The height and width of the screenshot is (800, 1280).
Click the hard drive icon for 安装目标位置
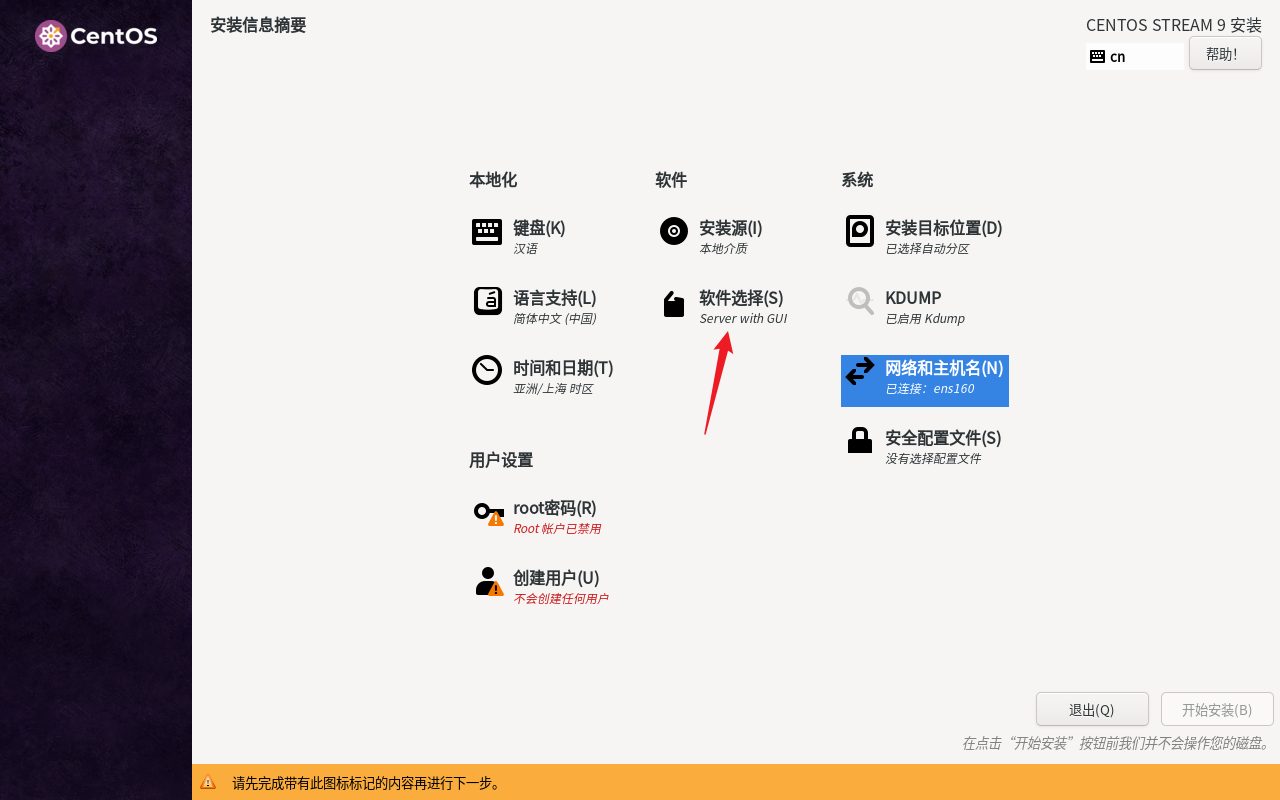coord(859,231)
